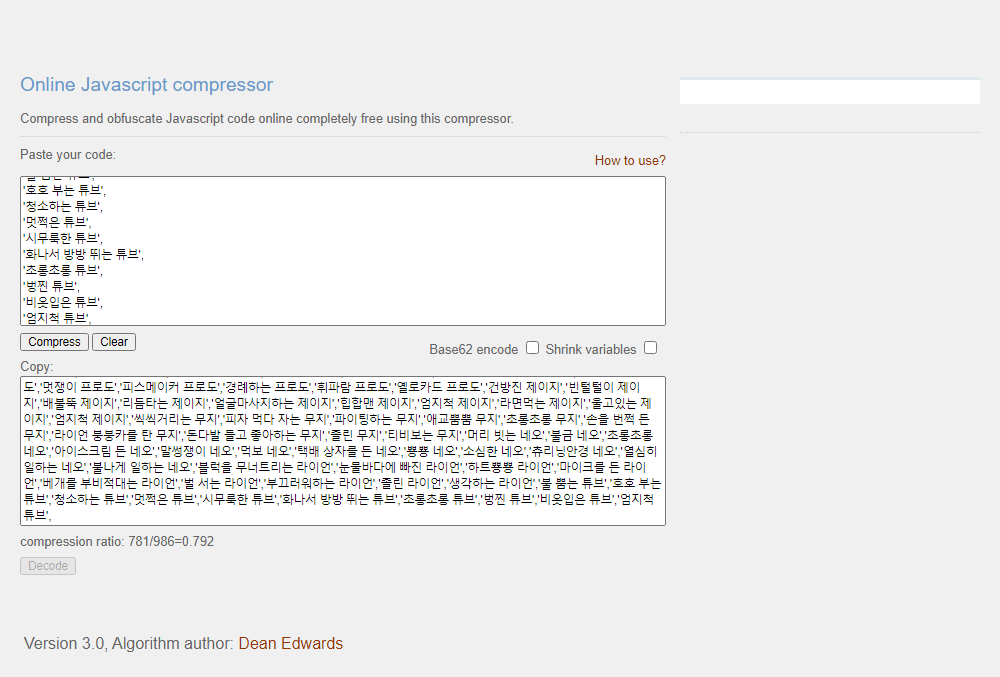1000x677 pixels.
Task: Click the 'Compress and obfuscate Javascript' description
Action: pyautogui.click(x=267, y=119)
